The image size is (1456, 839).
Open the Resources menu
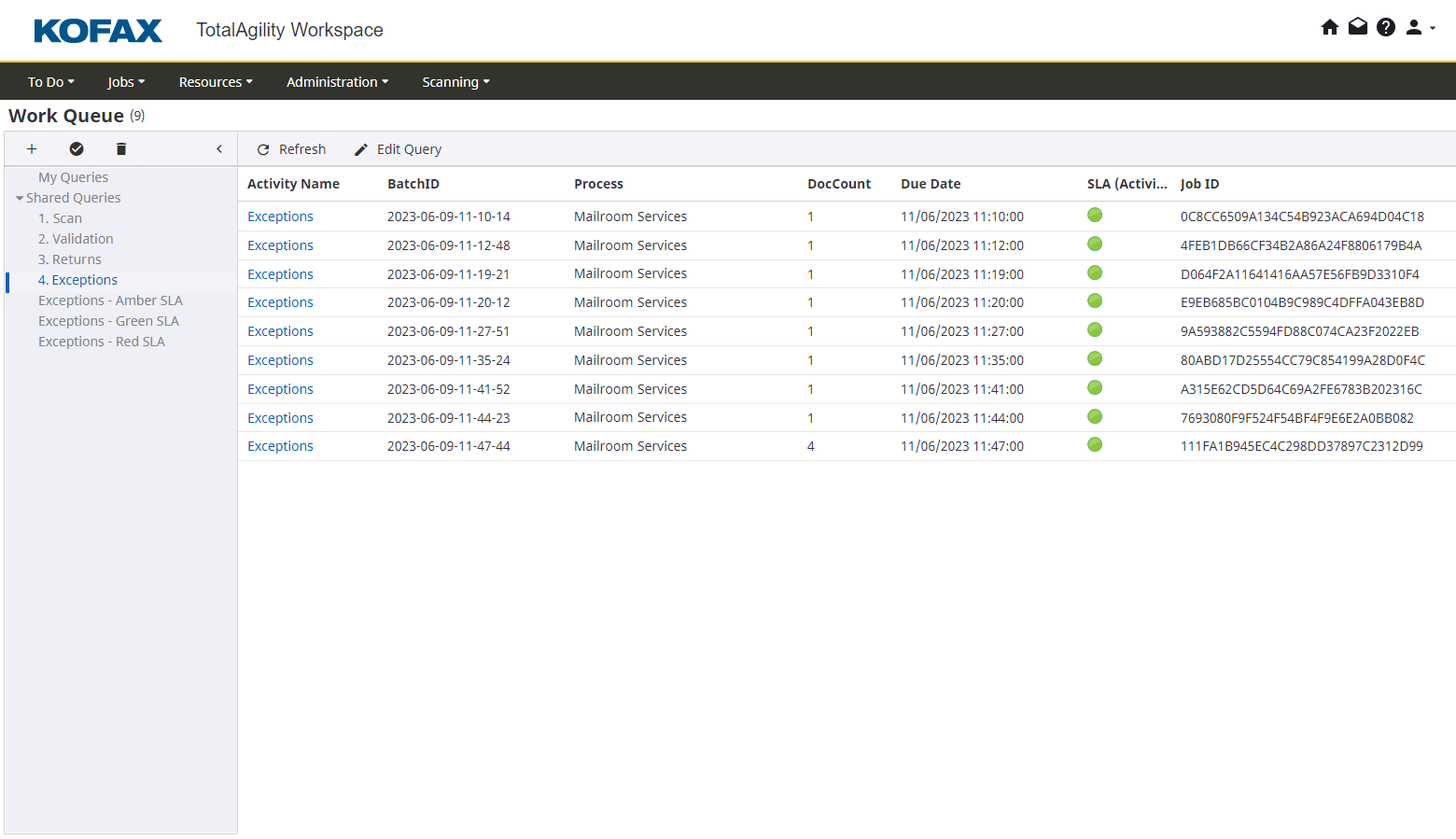(216, 82)
